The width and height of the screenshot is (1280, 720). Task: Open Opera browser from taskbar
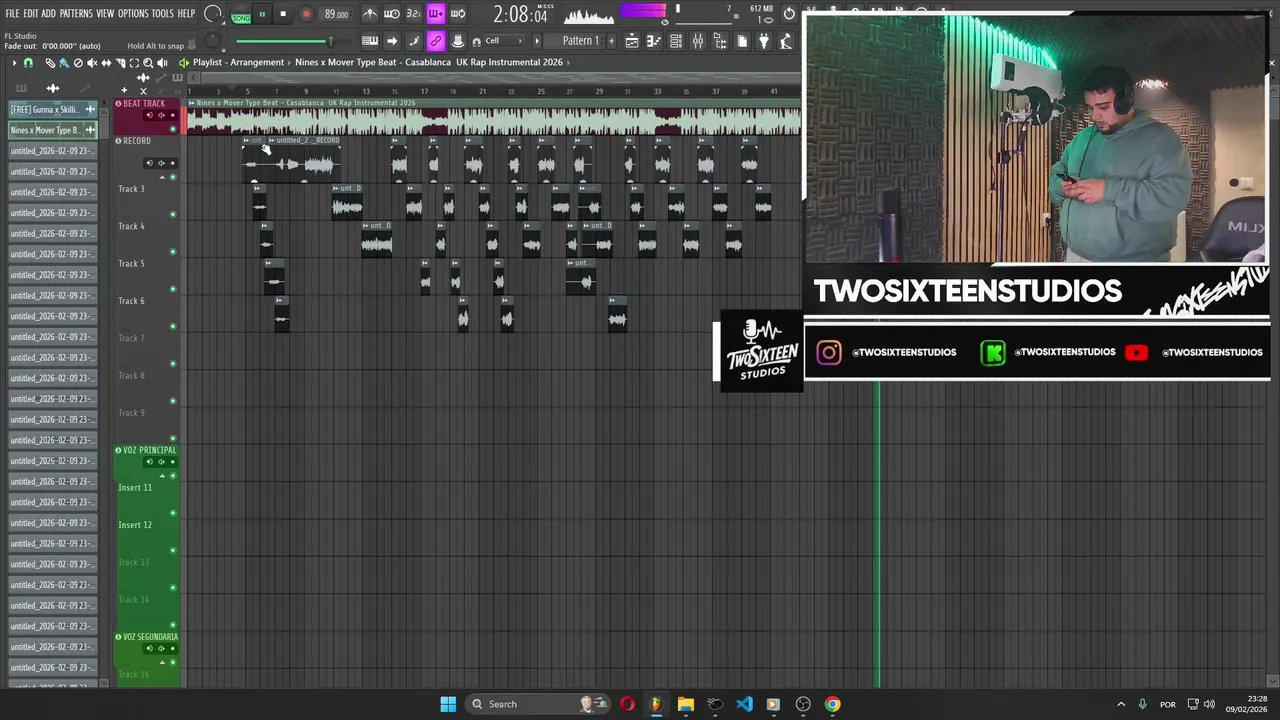627,704
